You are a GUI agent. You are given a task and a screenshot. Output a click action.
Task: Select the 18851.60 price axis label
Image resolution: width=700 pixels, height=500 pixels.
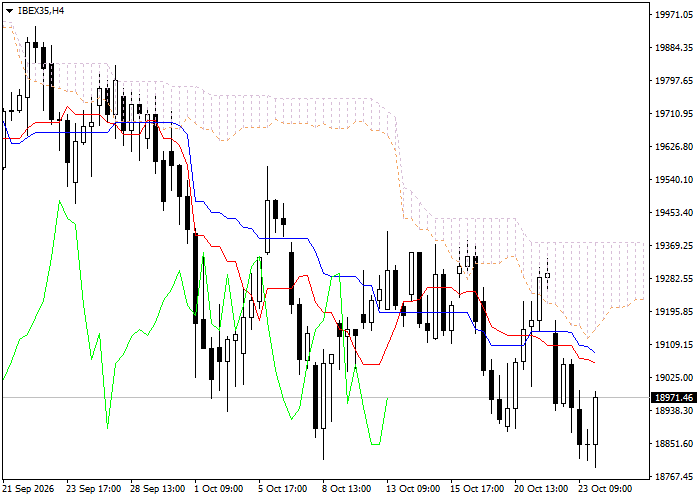[x=674, y=444]
